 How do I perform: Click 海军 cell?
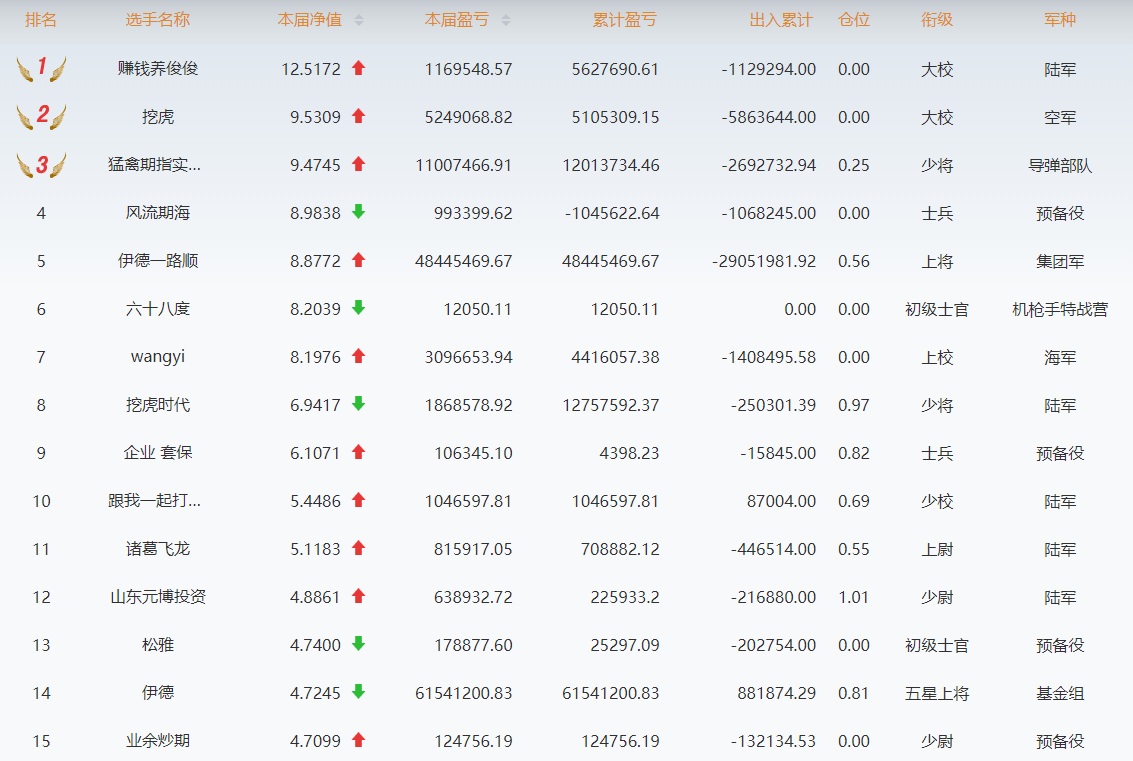click(1060, 358)
